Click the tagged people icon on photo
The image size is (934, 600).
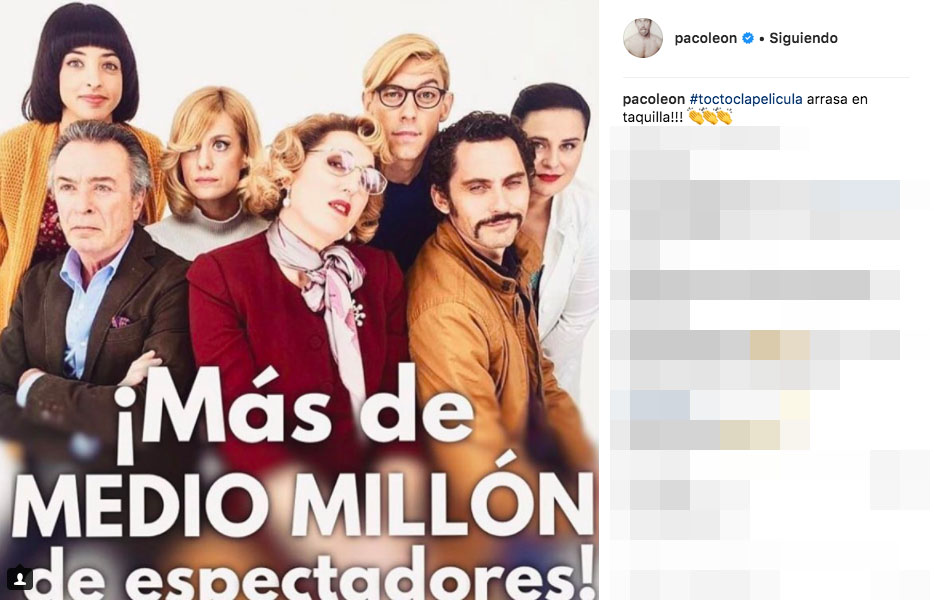(20, 578)
